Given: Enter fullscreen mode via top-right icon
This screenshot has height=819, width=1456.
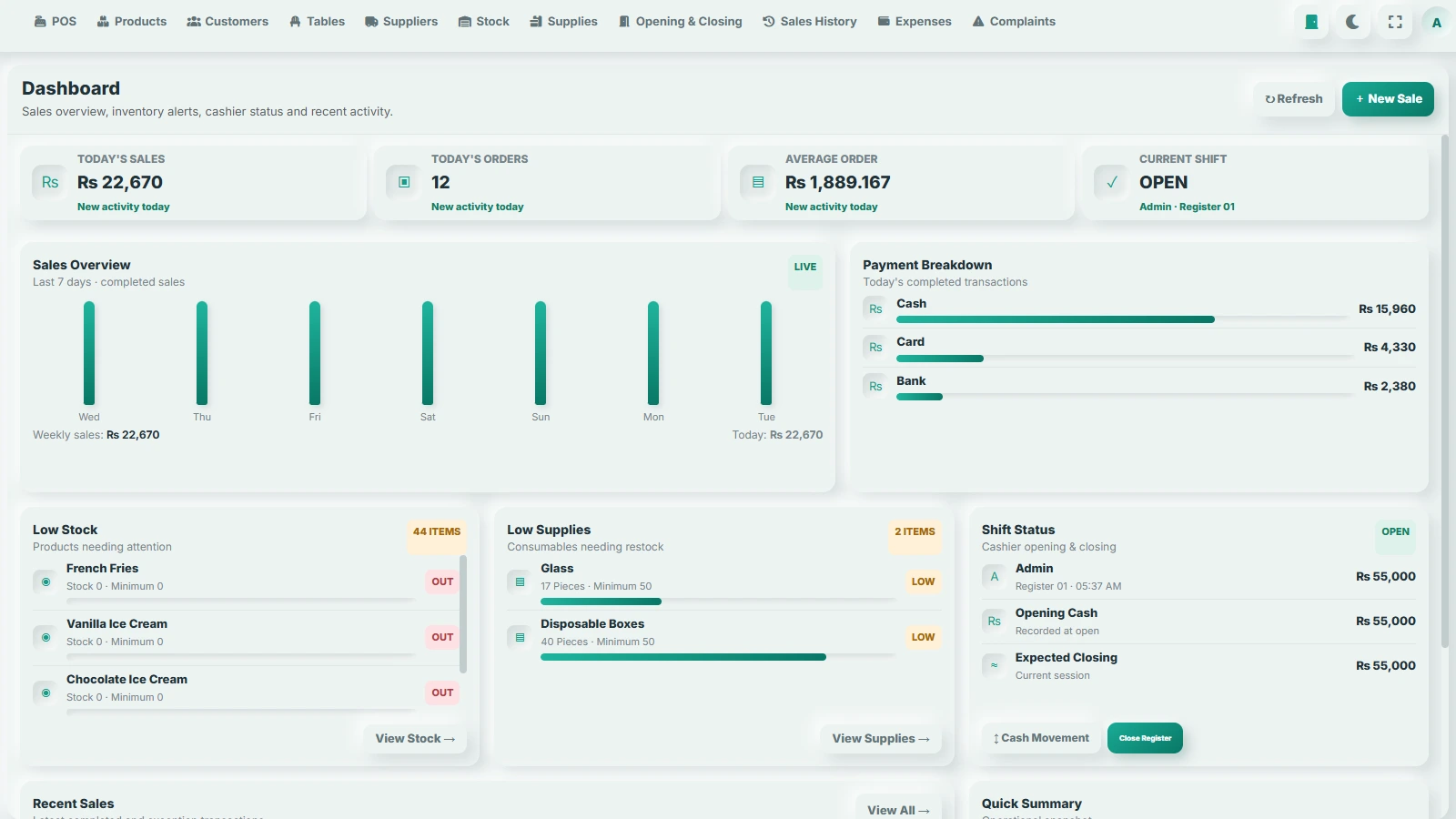Looking at the screenshot, I should point(1395,22).
